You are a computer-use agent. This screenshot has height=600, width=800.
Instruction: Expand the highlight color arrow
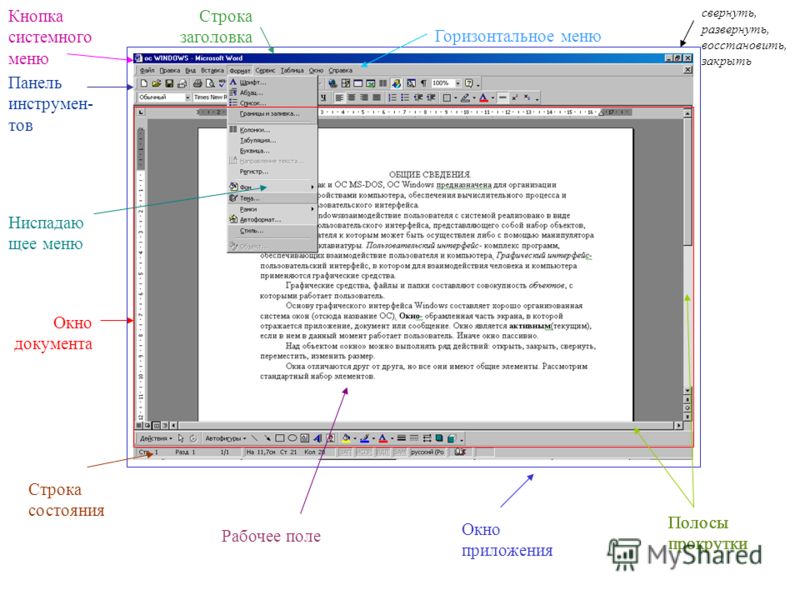pyautogui.click(x=473, y=97)
